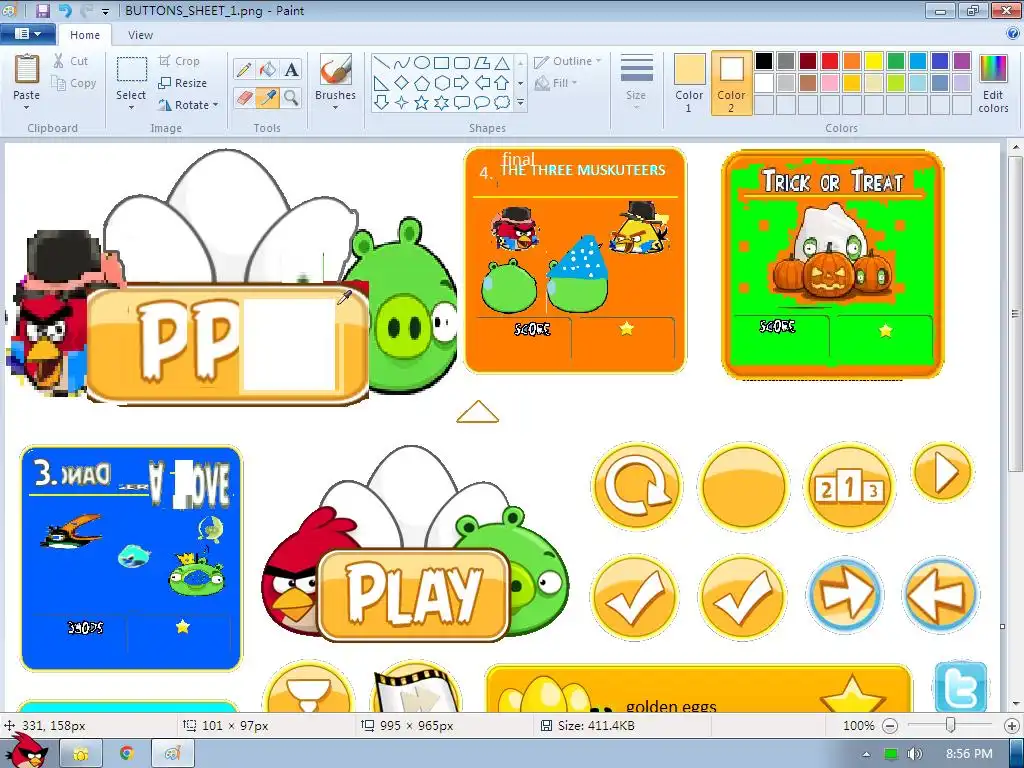Open the Brushes dropdown arrow
The width and height of the screenshot is (1024, 768).
tap(336, 108)
